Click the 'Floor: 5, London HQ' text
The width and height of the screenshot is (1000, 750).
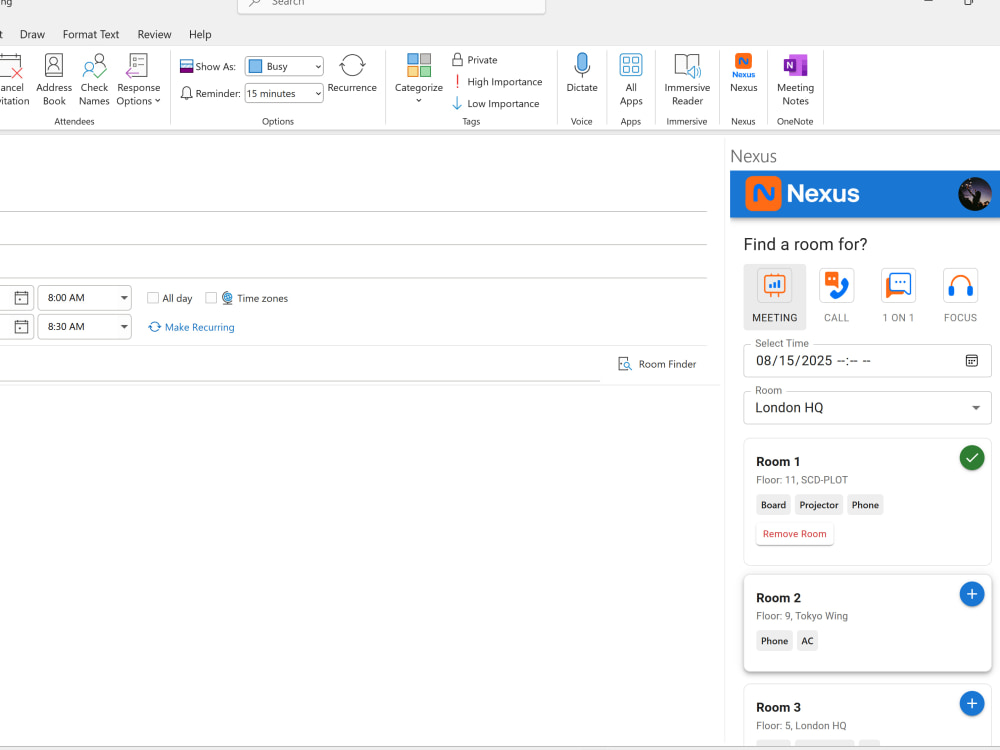[801, 726]
